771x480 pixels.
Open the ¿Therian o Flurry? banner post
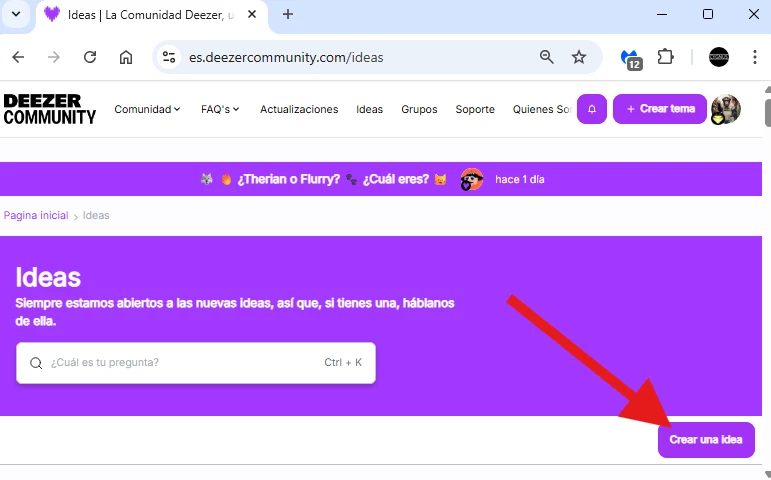(x=324, y=180)
